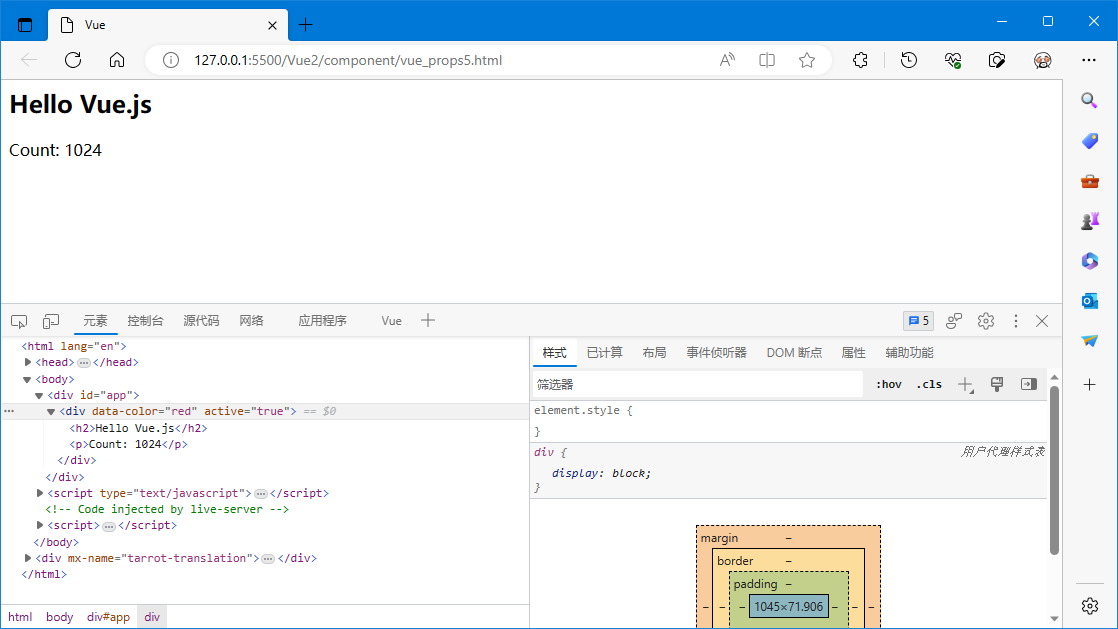The width and height of the screenshot is (1118, 629).
Task: Expand the head element node
Action: (28, 362)
